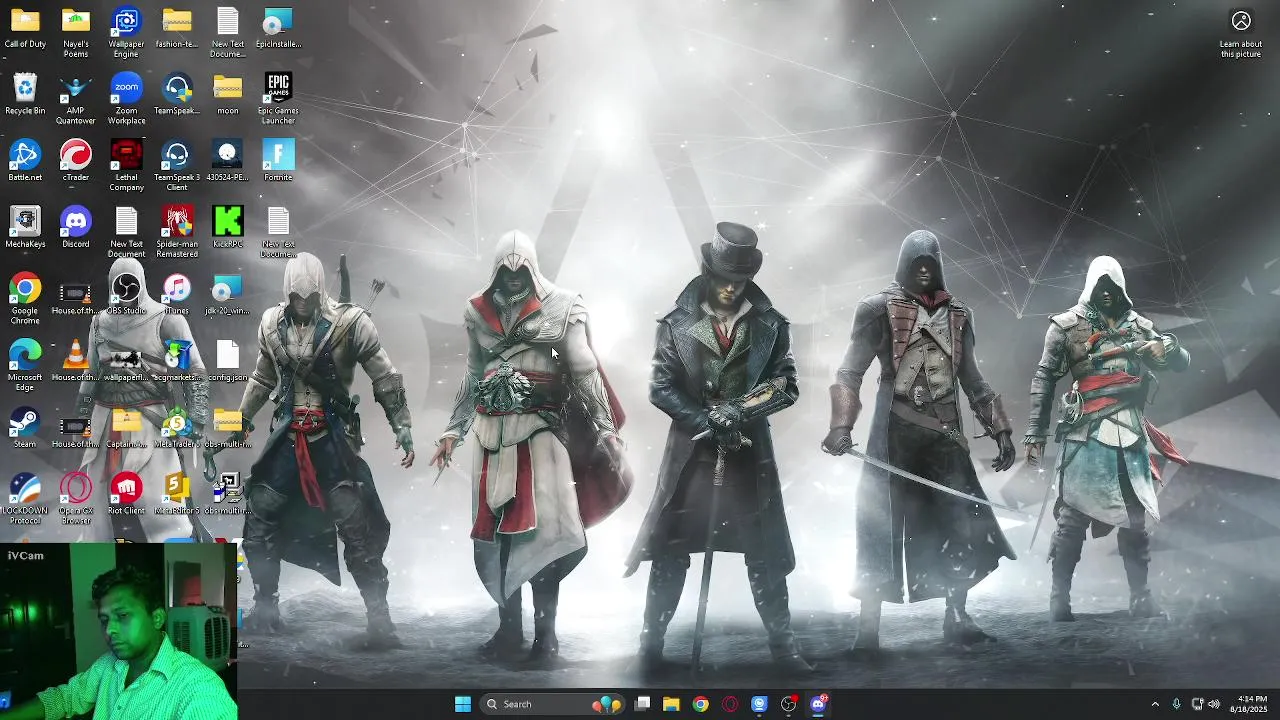This screenshot has width=1280, height=720.
Task: Select the 430524-PE image file
Action: 228,161
